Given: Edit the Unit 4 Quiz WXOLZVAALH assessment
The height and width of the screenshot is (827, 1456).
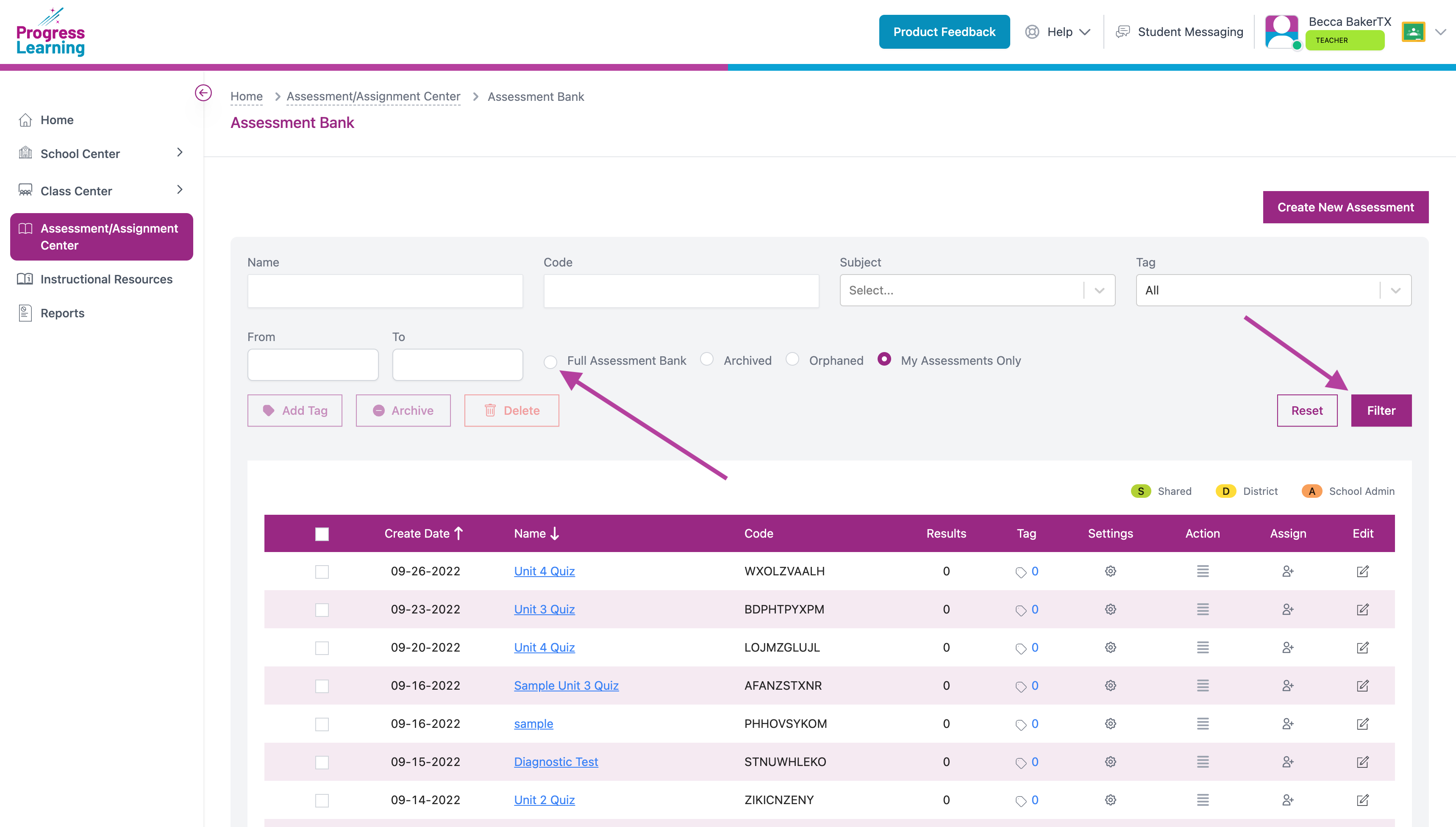Looking at the screenshot, I should tap(1362, 571).
